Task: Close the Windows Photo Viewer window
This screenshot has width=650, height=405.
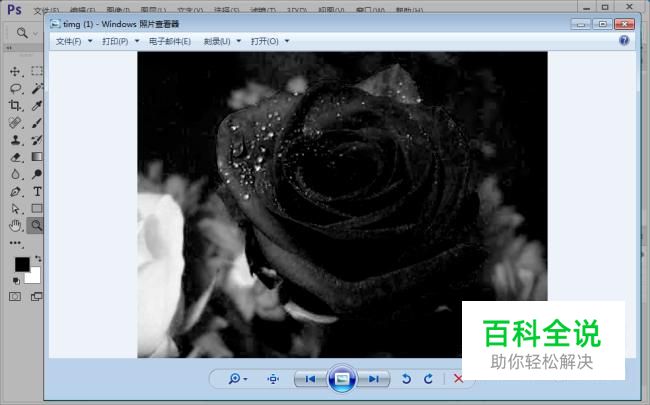Action: [x=624, y=24]
